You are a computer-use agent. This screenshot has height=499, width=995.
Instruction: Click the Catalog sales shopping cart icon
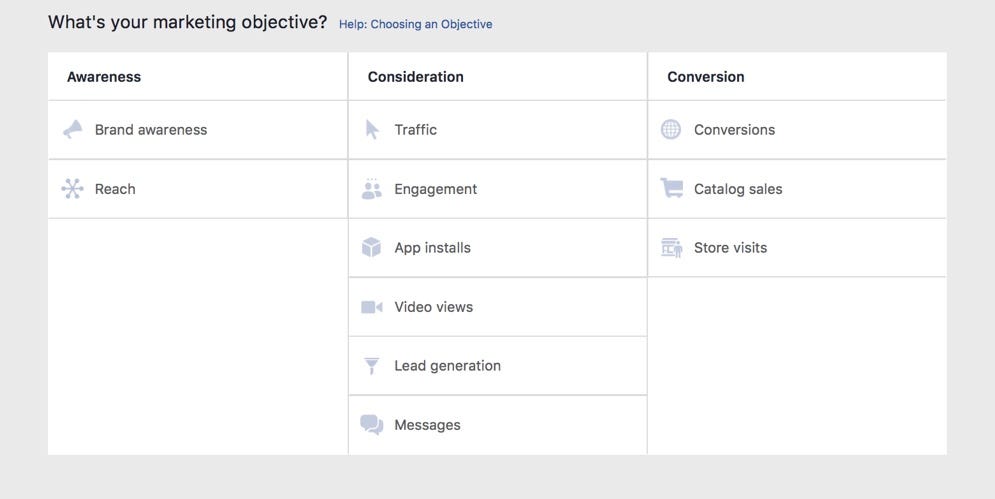(671, 188)
